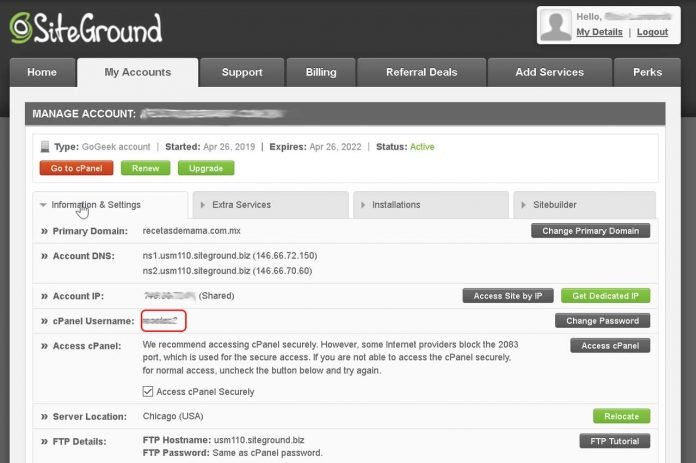The height and width of the screenshot is (463, 696).
Task: Click the Upgrade button
Action: 206,168
